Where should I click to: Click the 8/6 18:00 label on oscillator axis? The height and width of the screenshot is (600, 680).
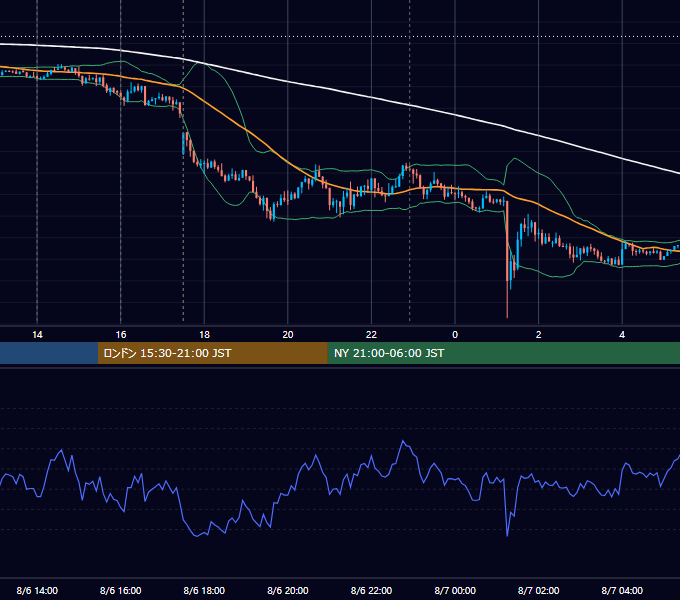click(204, 590)
